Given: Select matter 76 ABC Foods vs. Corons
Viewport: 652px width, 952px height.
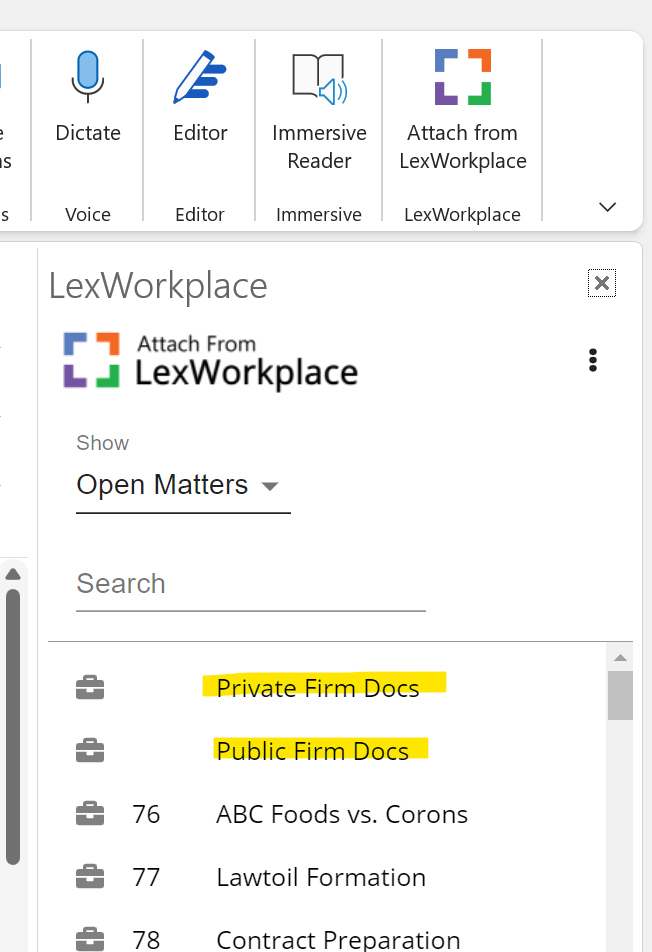Looking at the screenshot, I should pyautogui.click(x=341, y=813).
